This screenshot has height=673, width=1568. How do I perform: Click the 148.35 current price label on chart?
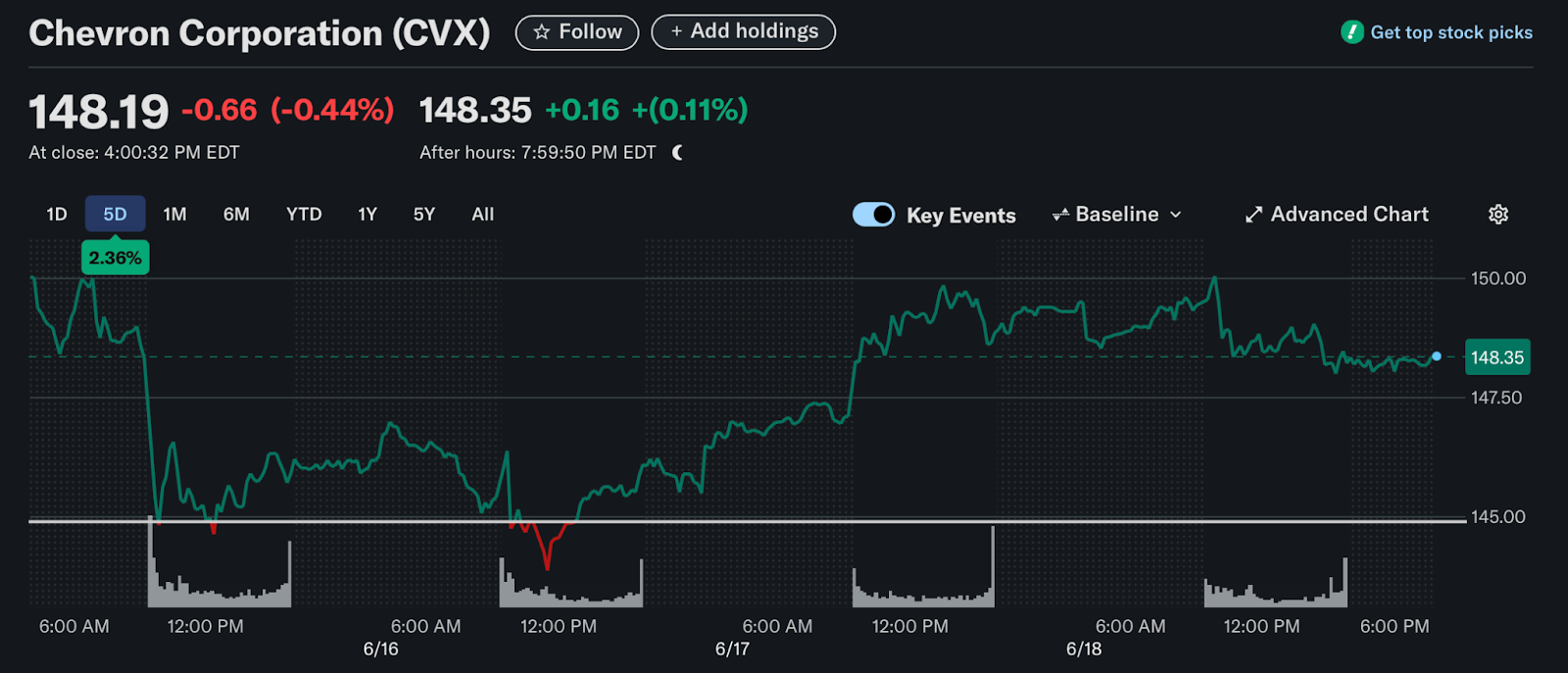point(1497,358)
